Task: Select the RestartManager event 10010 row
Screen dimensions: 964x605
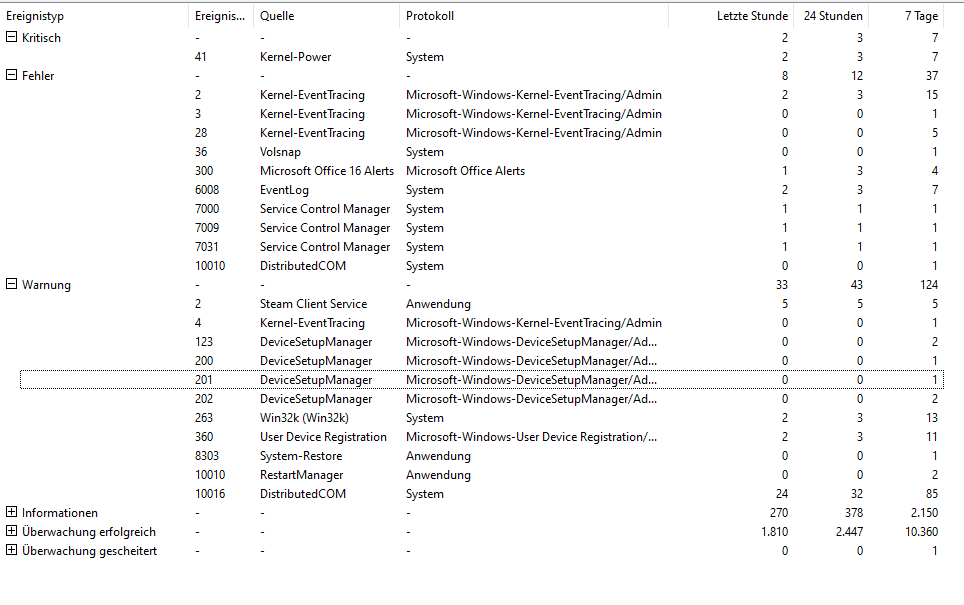Action: (x=481, y=475)
